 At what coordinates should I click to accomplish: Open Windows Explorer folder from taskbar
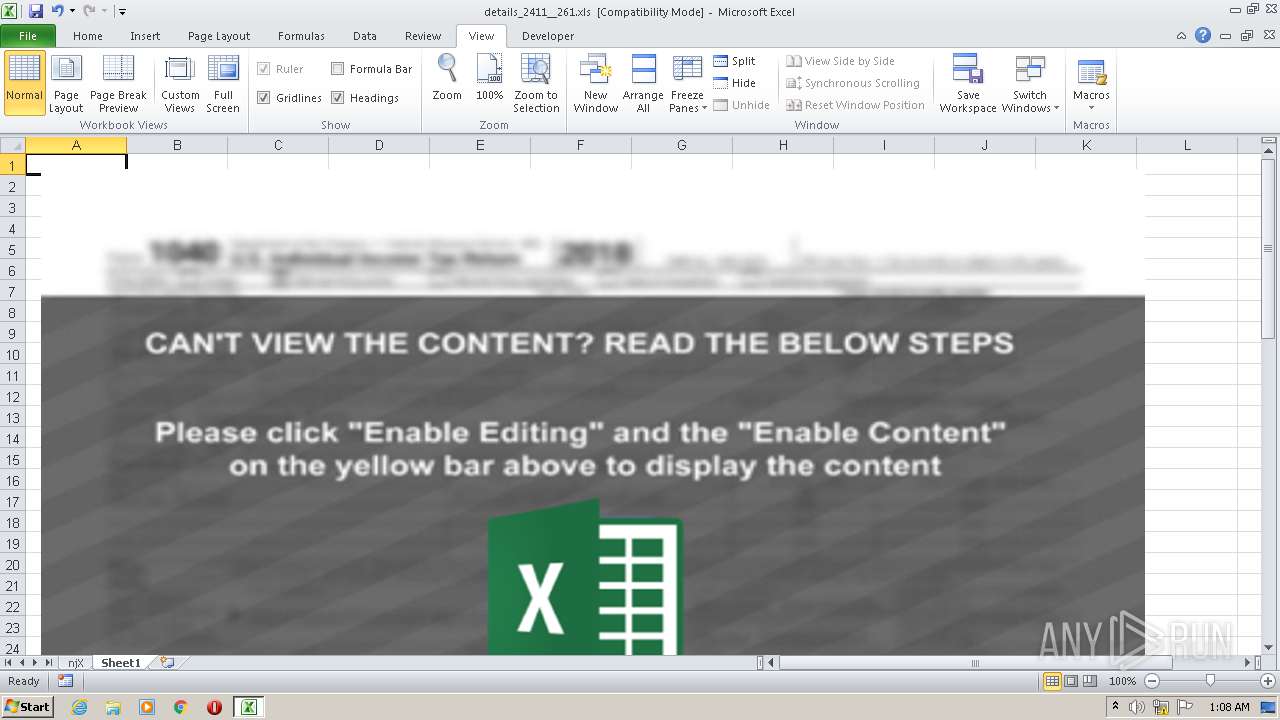coord(113,707)
